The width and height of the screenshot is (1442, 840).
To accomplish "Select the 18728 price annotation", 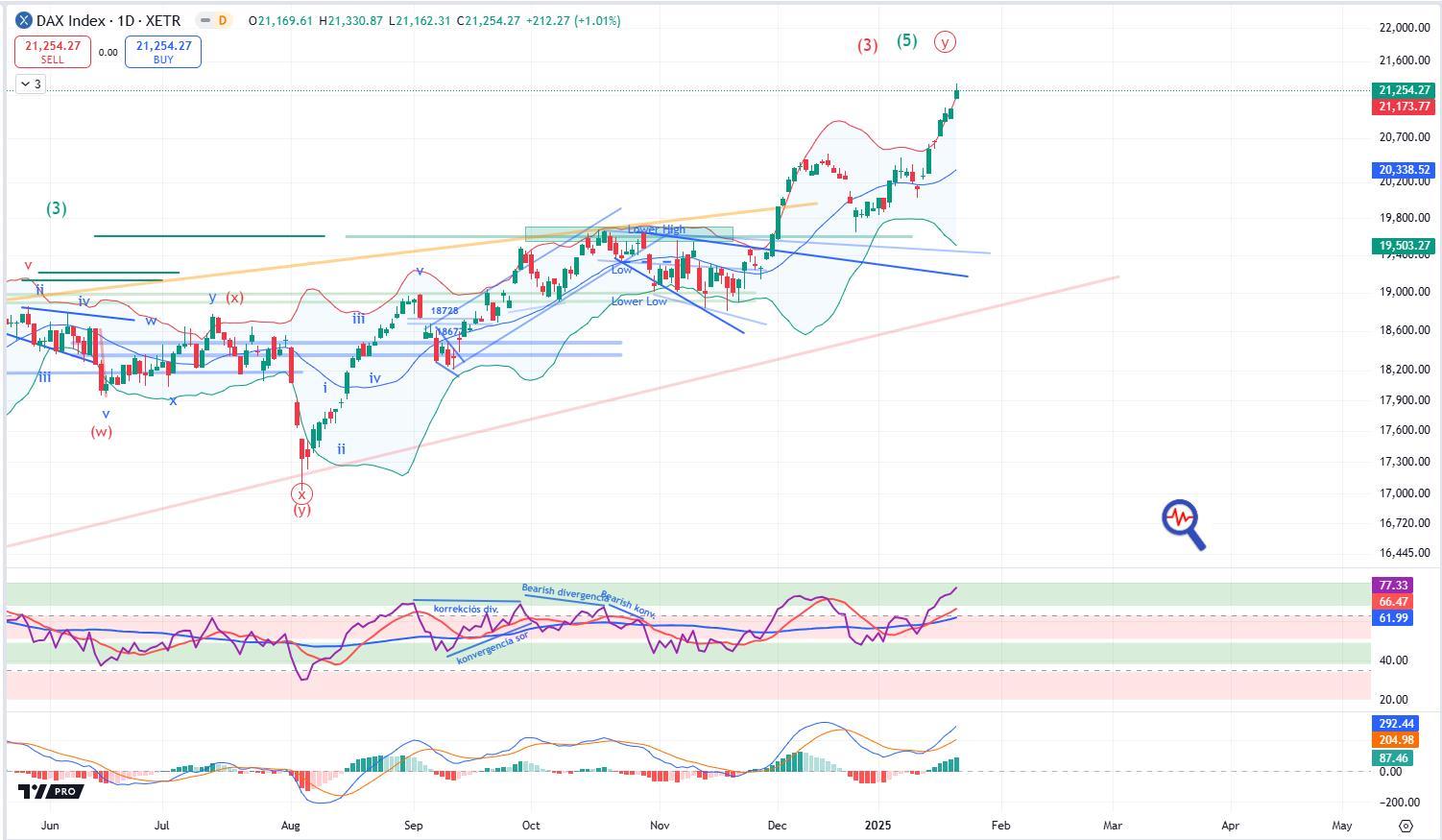I will coord(445,311).
